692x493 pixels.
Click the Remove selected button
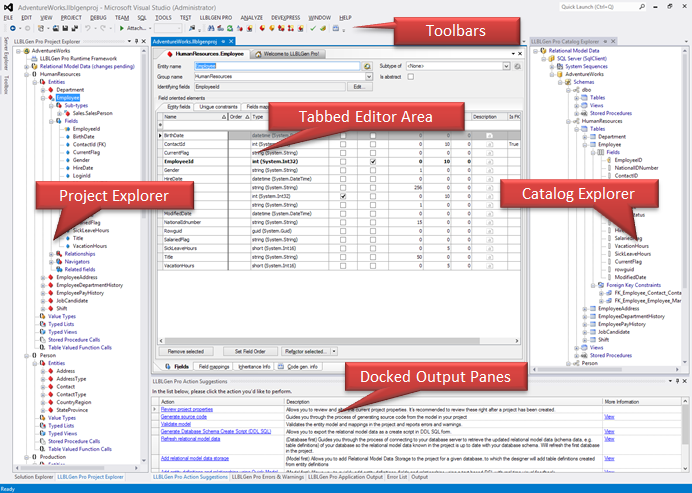coord(186,351)
